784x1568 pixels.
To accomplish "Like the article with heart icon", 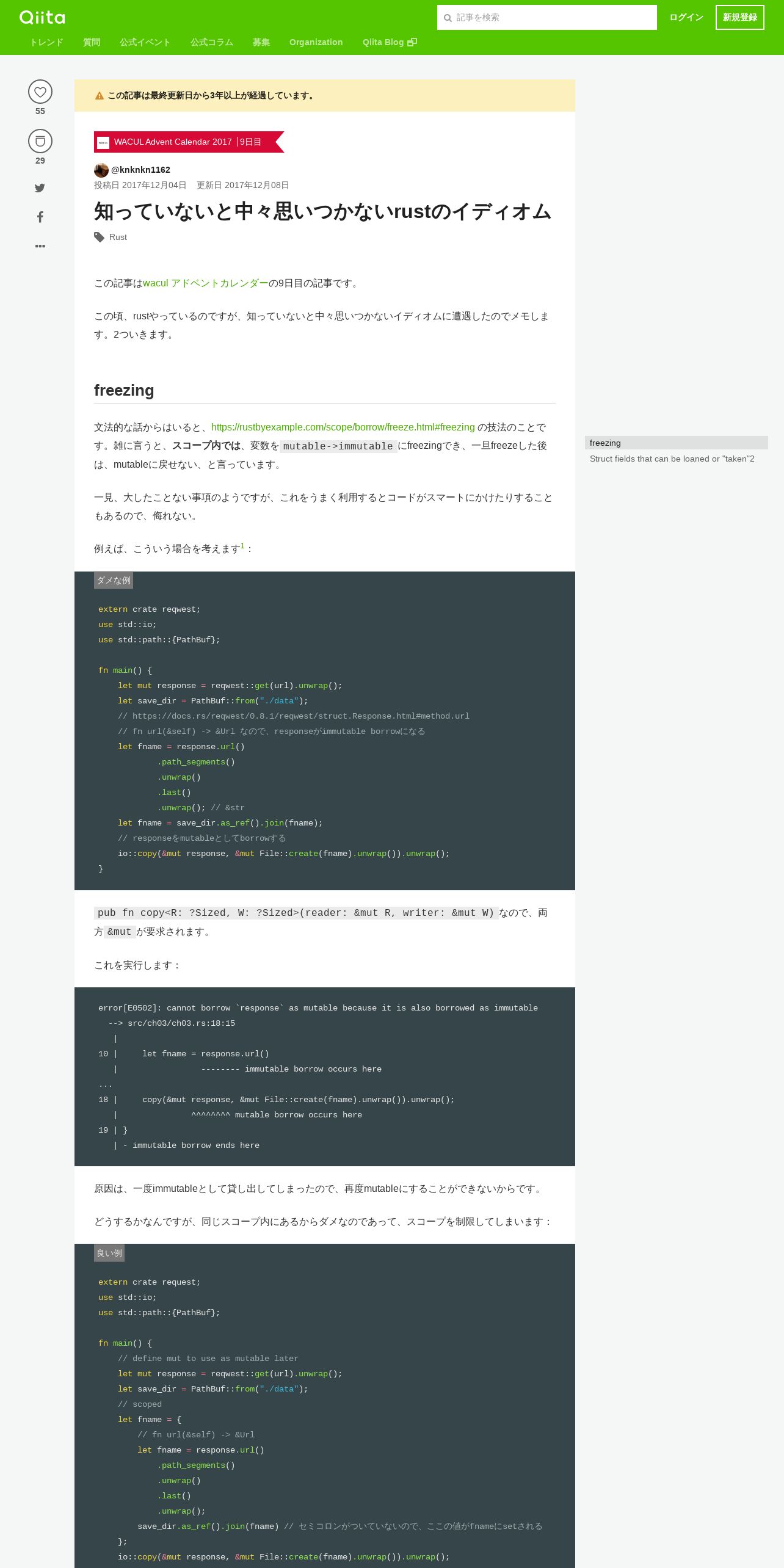I will (x=40, y=92).
